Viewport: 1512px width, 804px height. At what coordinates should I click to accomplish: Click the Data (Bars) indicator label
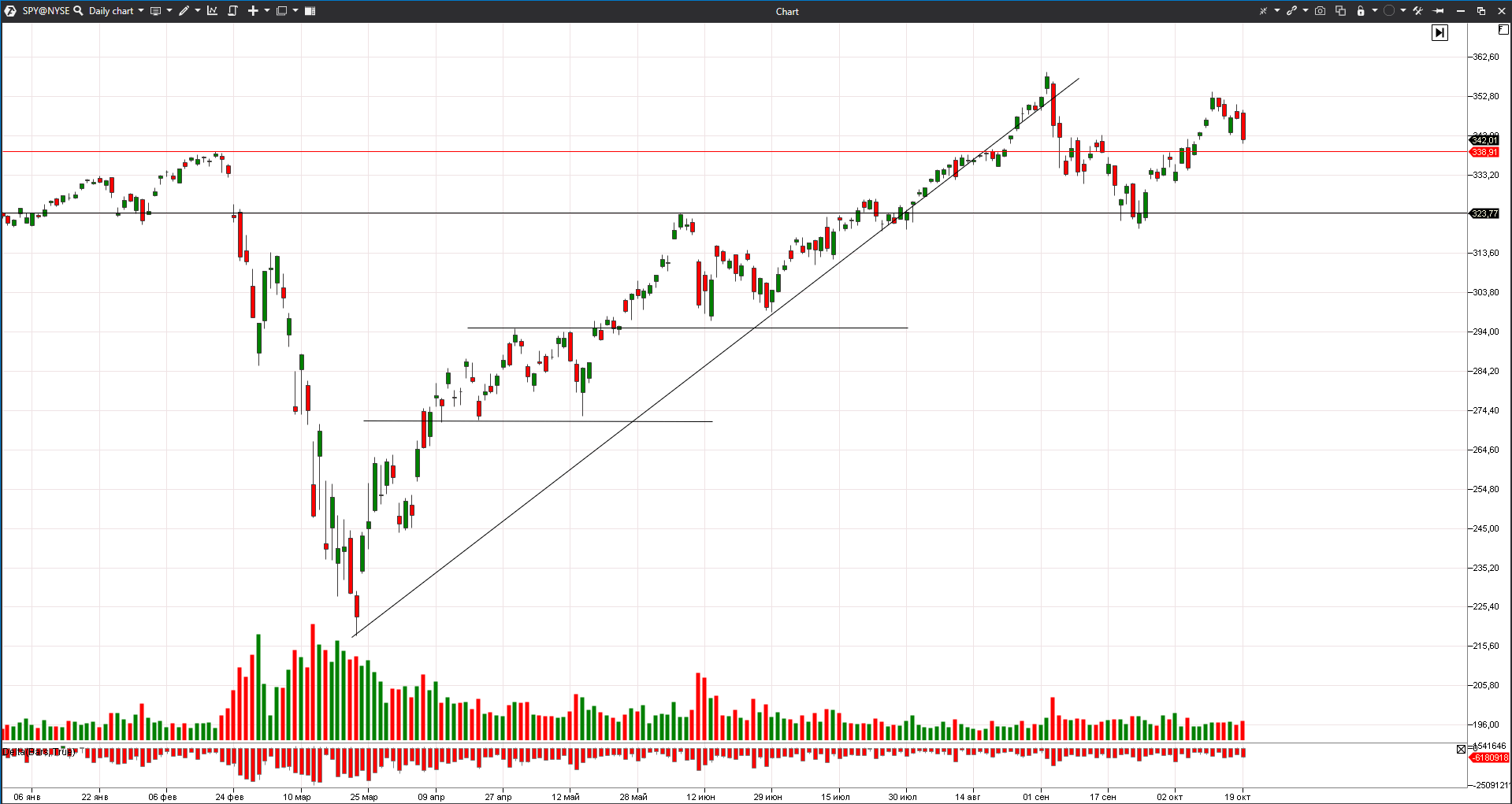[x=38, y=751]
